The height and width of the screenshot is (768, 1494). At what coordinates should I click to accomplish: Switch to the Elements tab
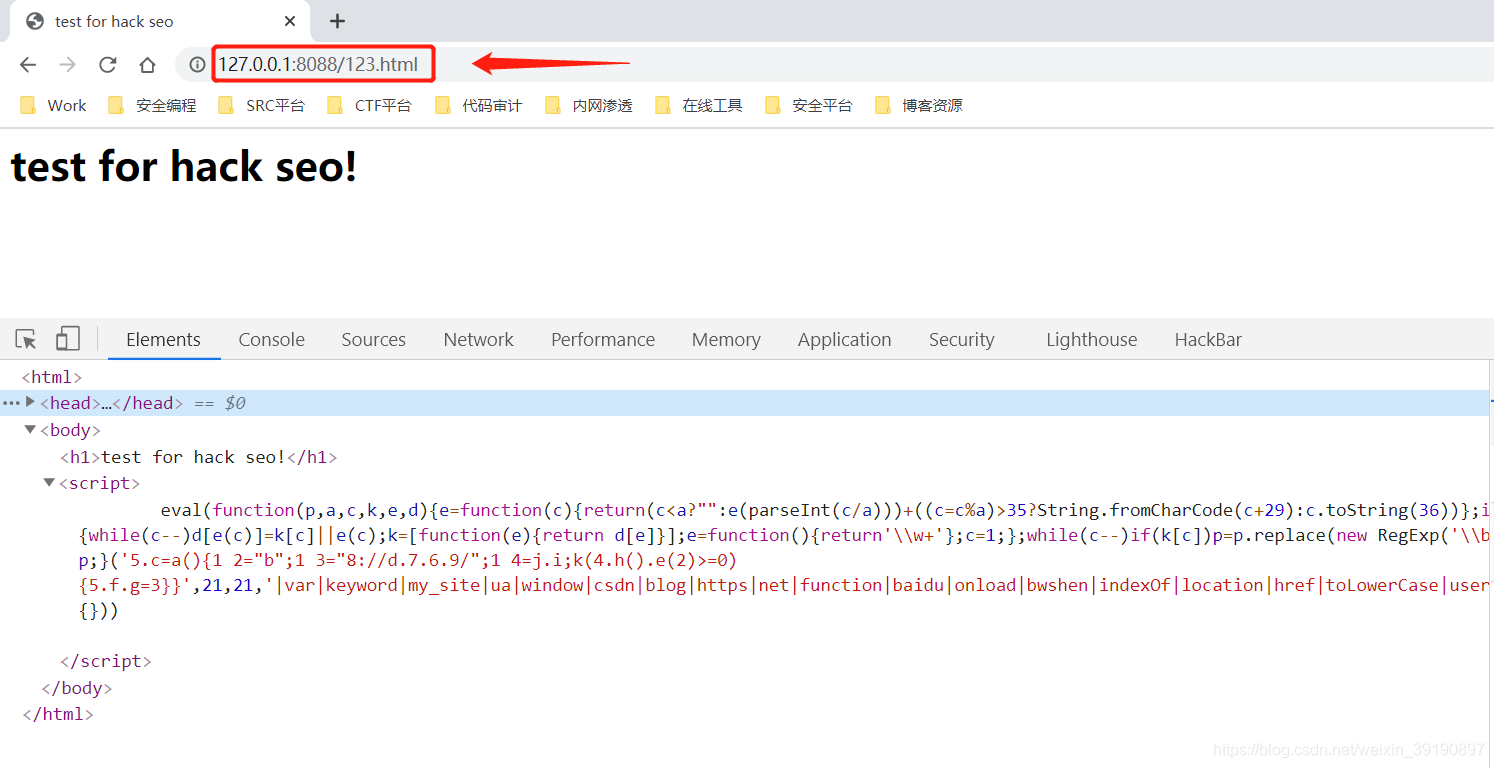[x=163, y=340]
